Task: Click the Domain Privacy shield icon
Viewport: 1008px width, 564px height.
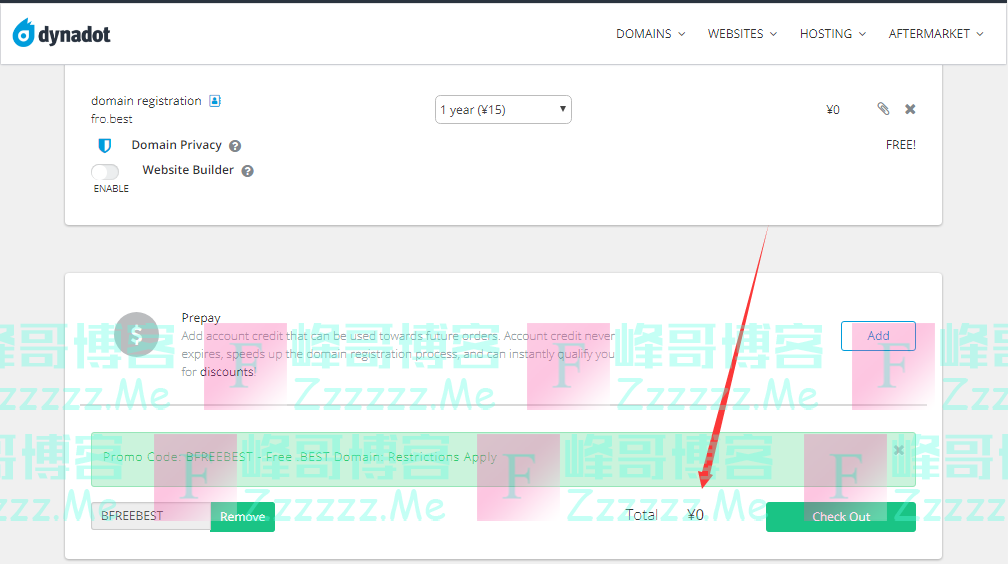Action: point(105,146)
